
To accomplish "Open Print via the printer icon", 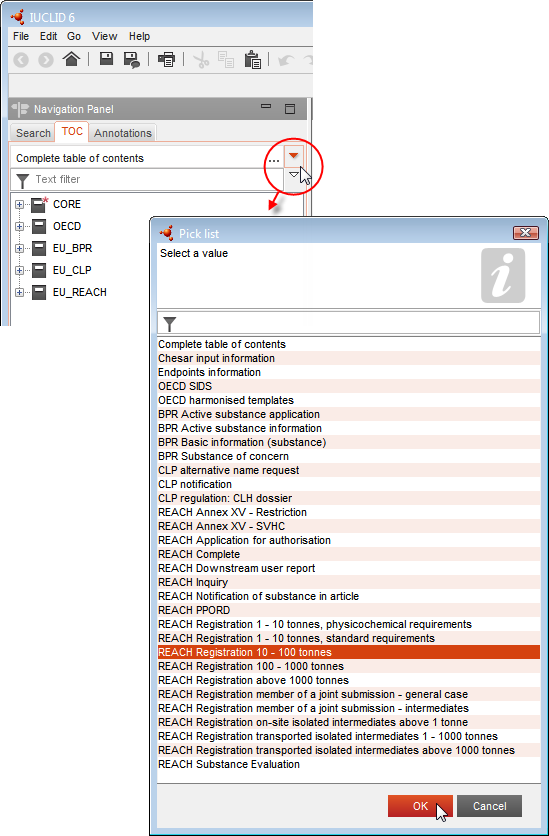I will point(166,60).
